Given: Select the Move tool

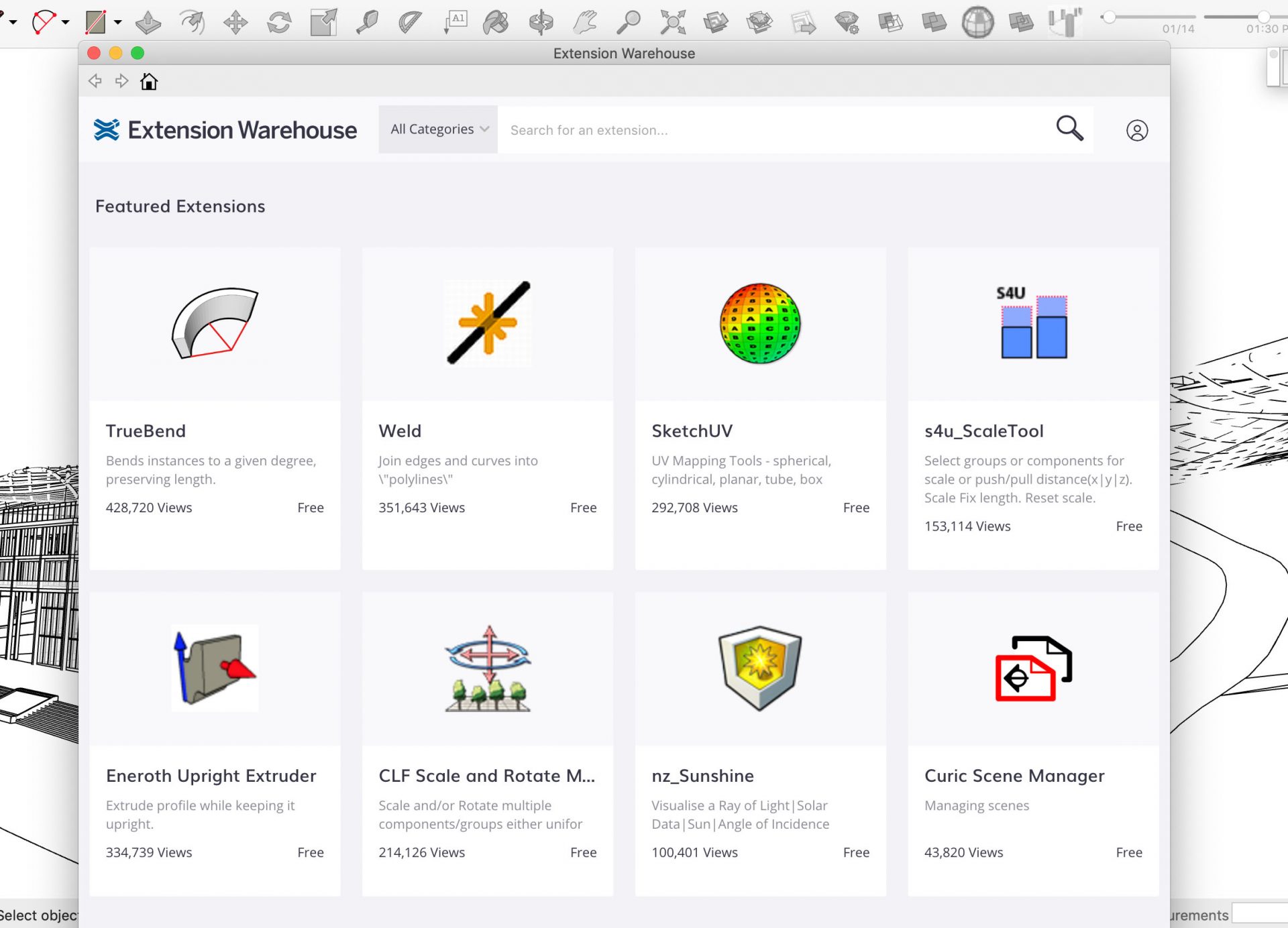Looking at the screenshot, I should (235, 22).
